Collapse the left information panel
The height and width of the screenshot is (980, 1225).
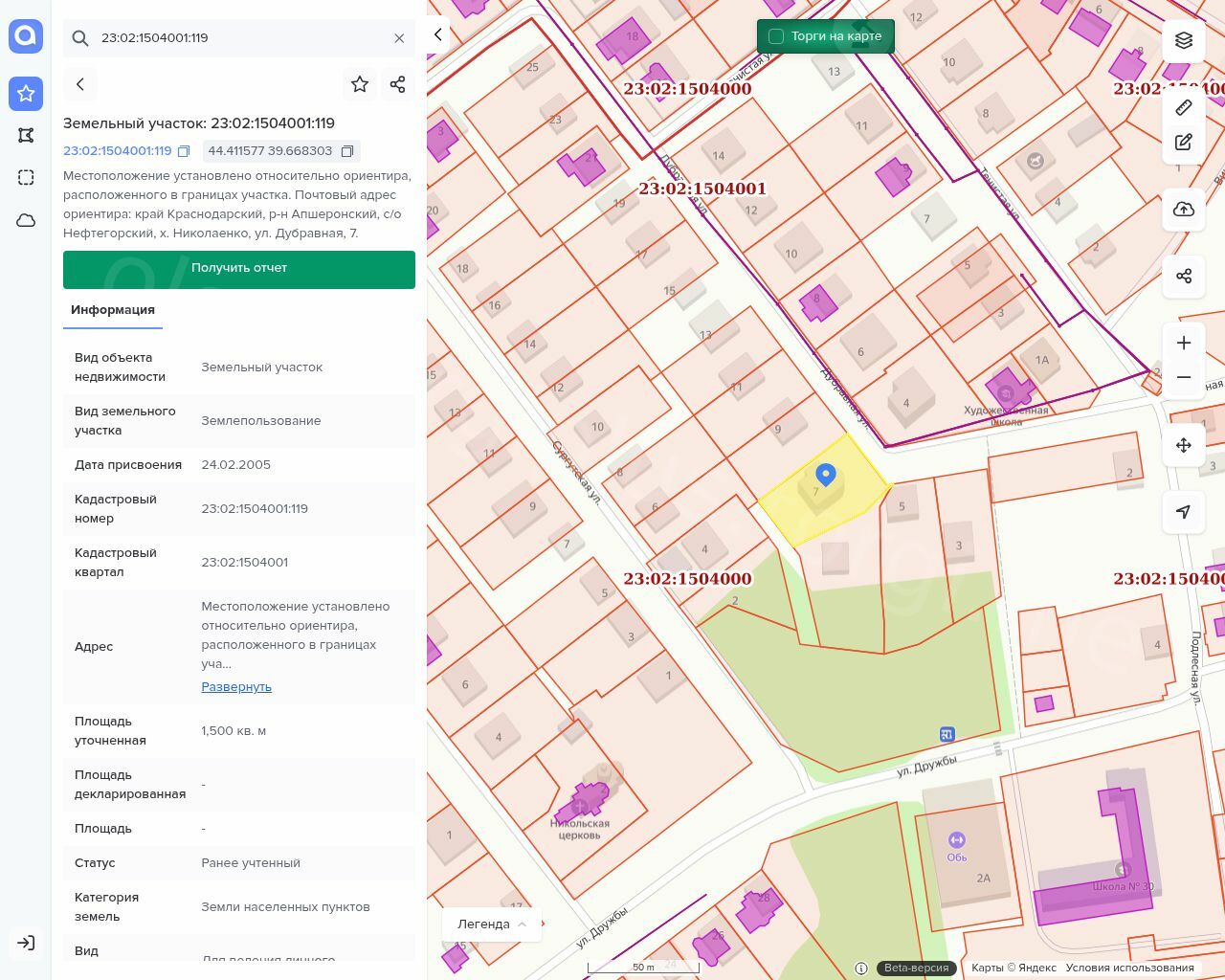(438, 34)
